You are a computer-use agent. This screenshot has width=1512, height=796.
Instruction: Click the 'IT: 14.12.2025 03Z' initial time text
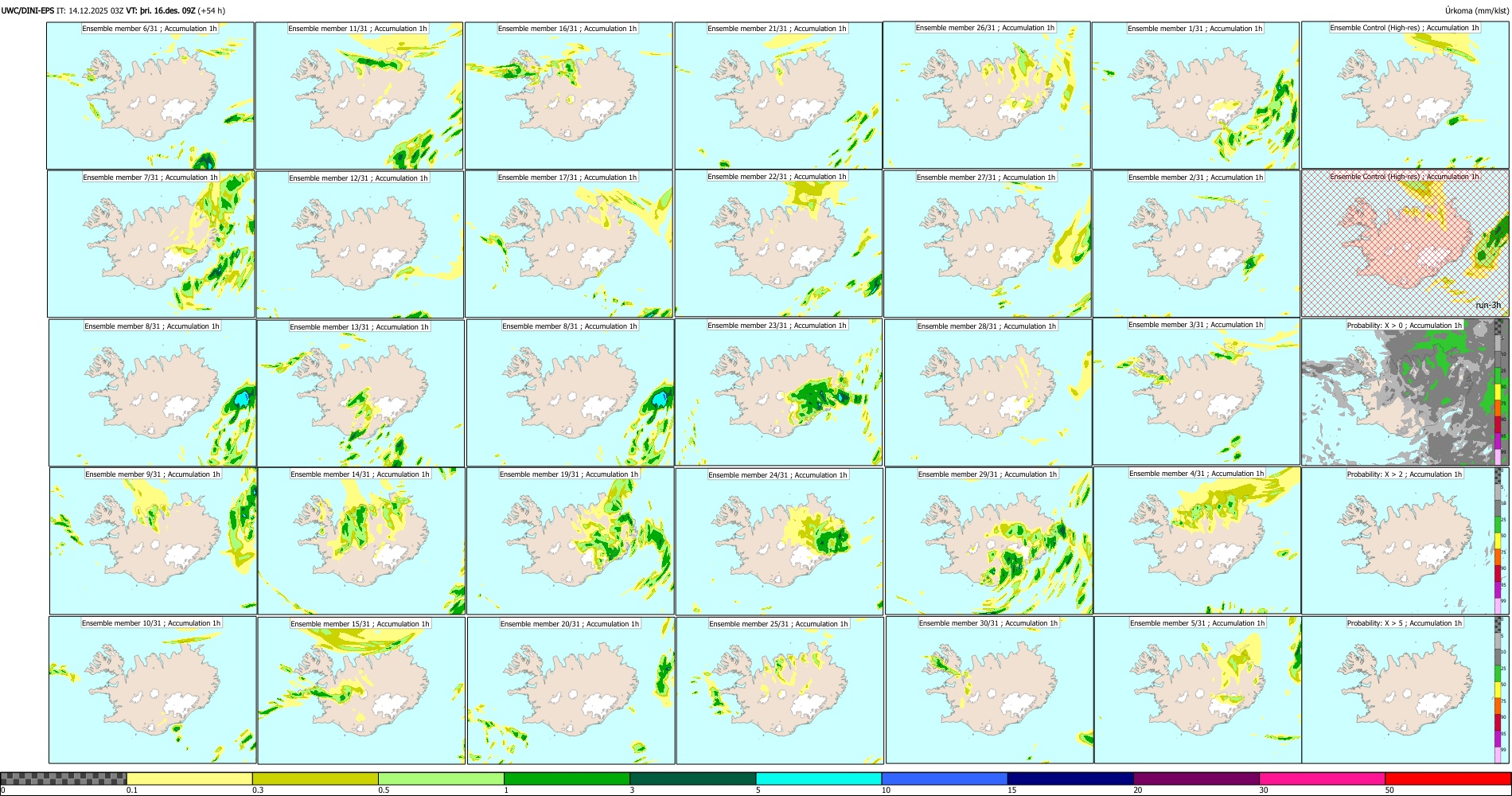(x=90, y=10)
